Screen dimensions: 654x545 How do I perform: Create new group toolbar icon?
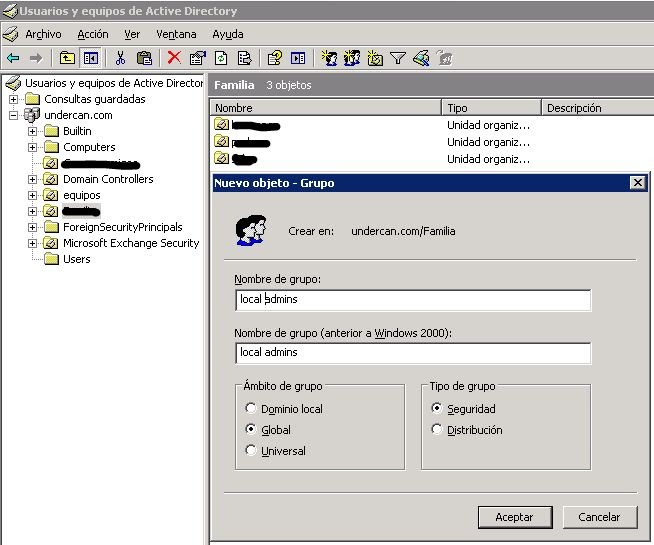[x=352, y=58]
